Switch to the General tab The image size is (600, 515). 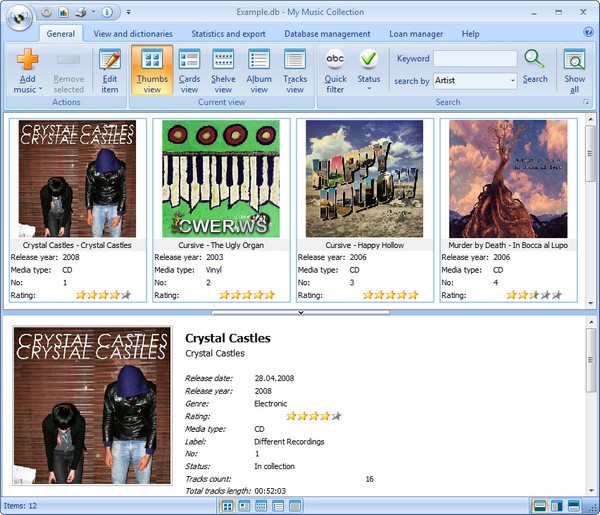click(60, 34)
